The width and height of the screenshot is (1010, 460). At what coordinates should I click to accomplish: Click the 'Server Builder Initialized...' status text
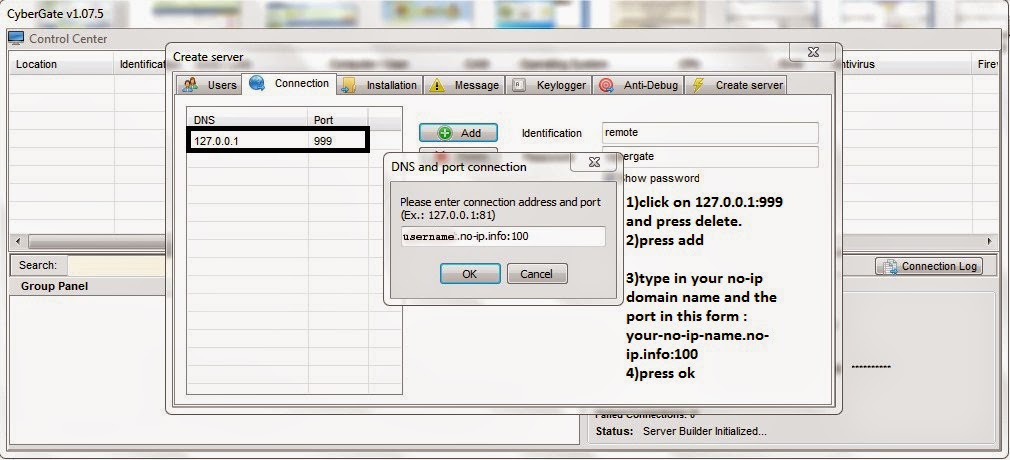point(705,431)
